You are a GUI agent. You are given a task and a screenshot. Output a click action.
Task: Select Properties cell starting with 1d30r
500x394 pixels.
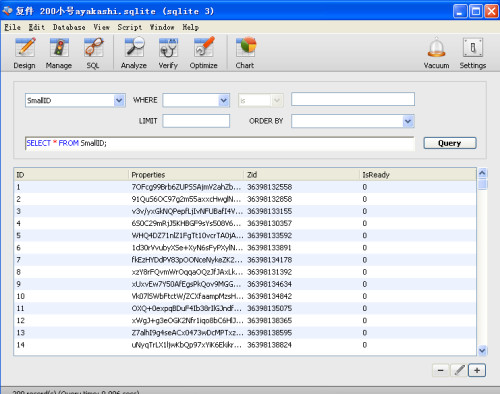pyautogui.click(x=187, y=248)
